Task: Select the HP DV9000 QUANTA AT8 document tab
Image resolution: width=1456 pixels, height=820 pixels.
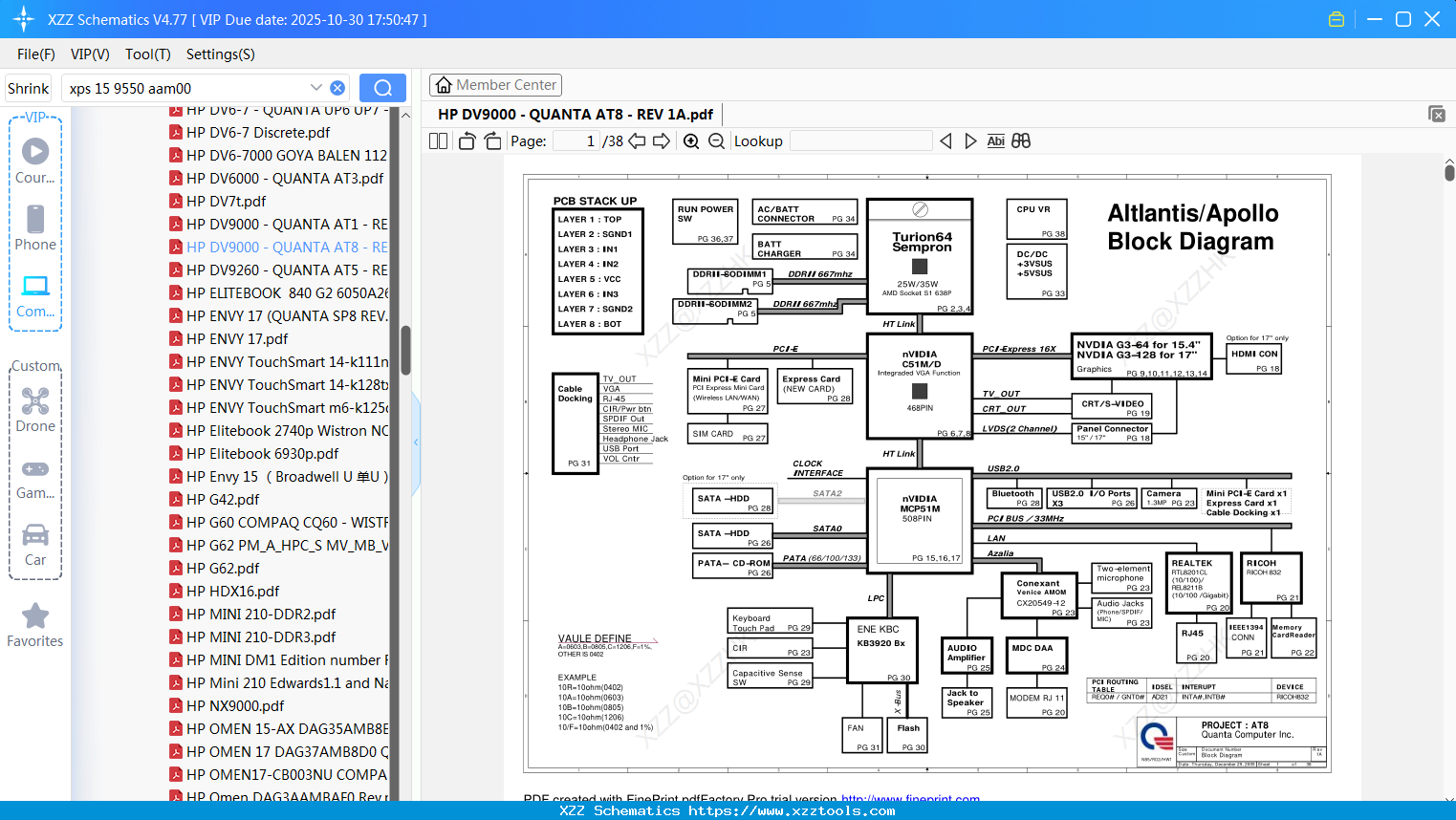Action: (x=576, y=114)
